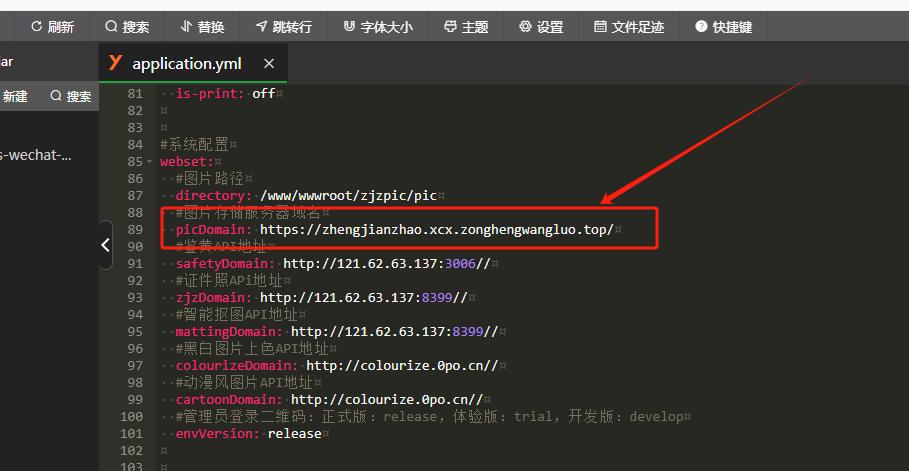Screen dimensions: 909x471
Task: Click the webset: key on line 85
Action: click(187, 162)
